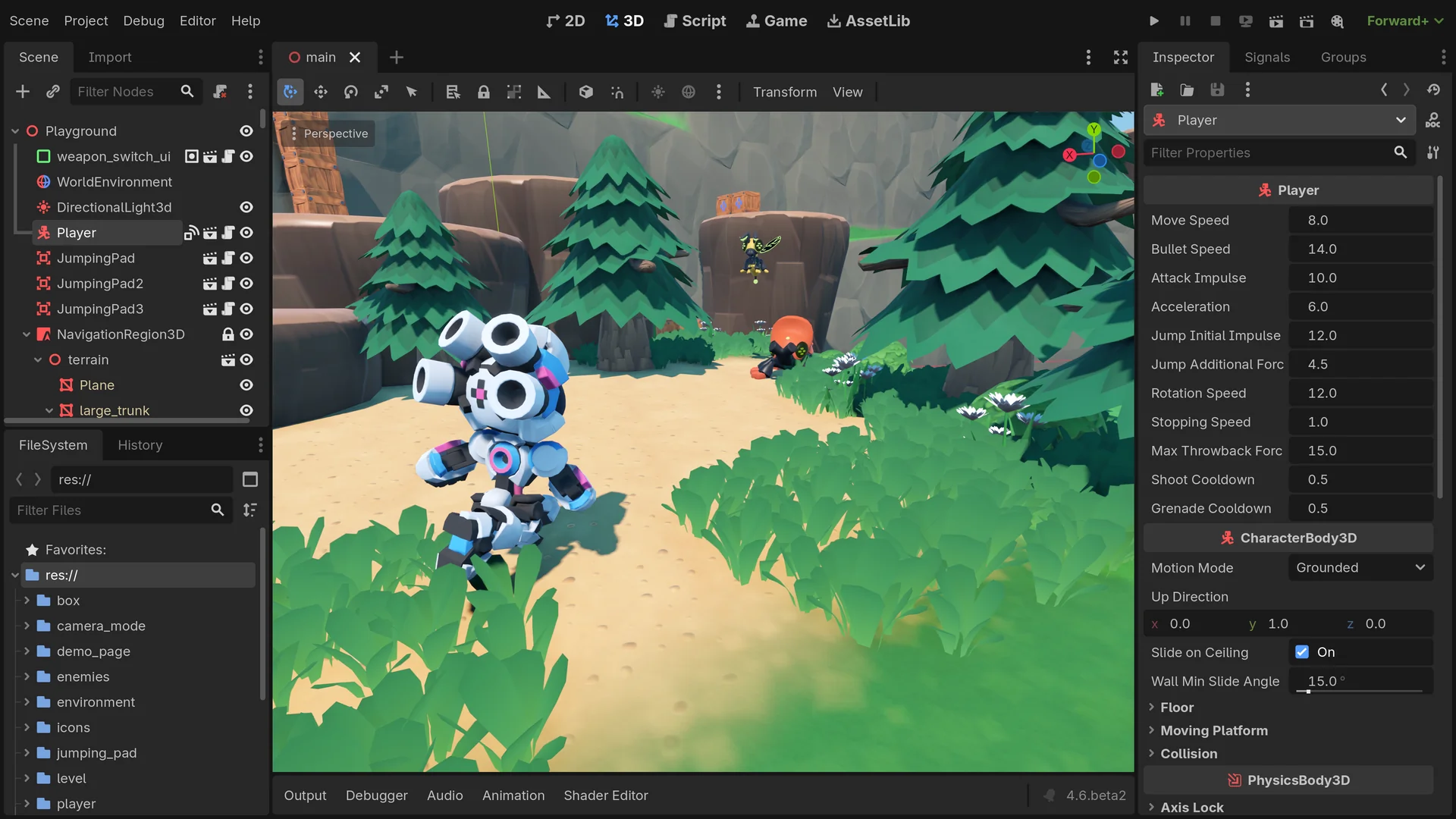
Task: Click the add new node plus icon
Action: click(x=23, y=92)
